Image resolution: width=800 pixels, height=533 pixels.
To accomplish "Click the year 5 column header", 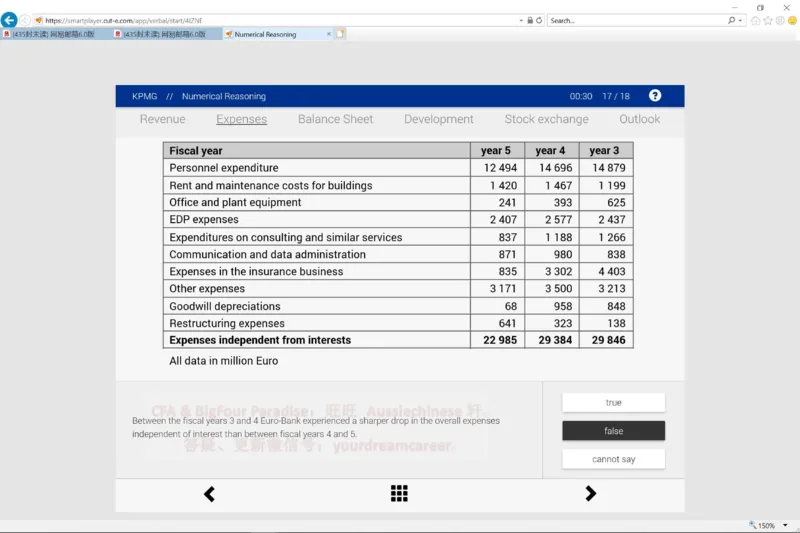I will pyautogui.click(x=495, y=150).
